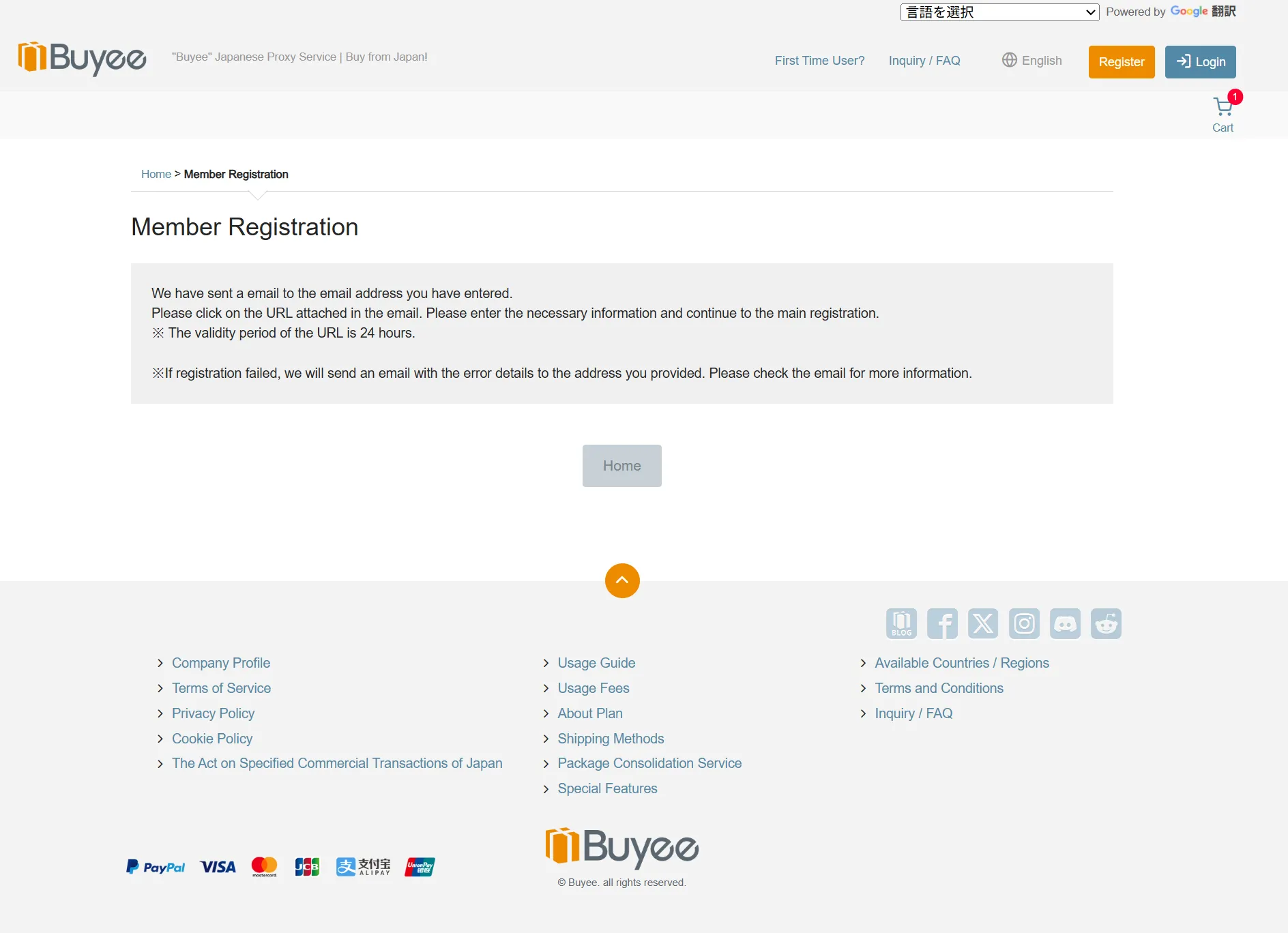Click the orange scroll-to-top arrow button

[622, 580]
